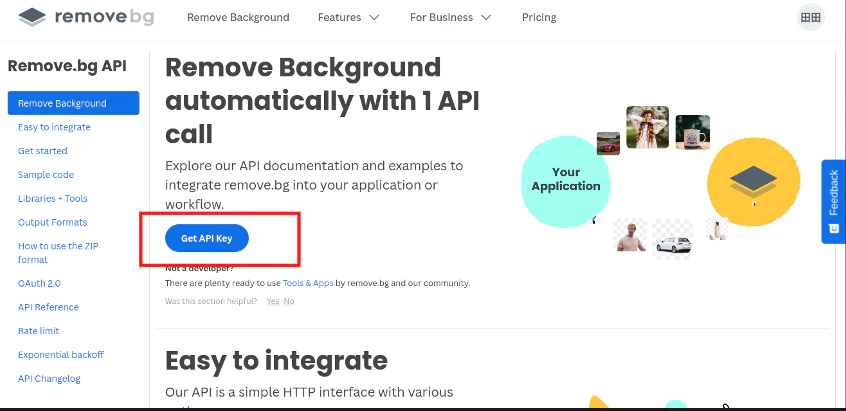Follow the Tools & Apps link
846x411 pixels.
tap(308, 283)
